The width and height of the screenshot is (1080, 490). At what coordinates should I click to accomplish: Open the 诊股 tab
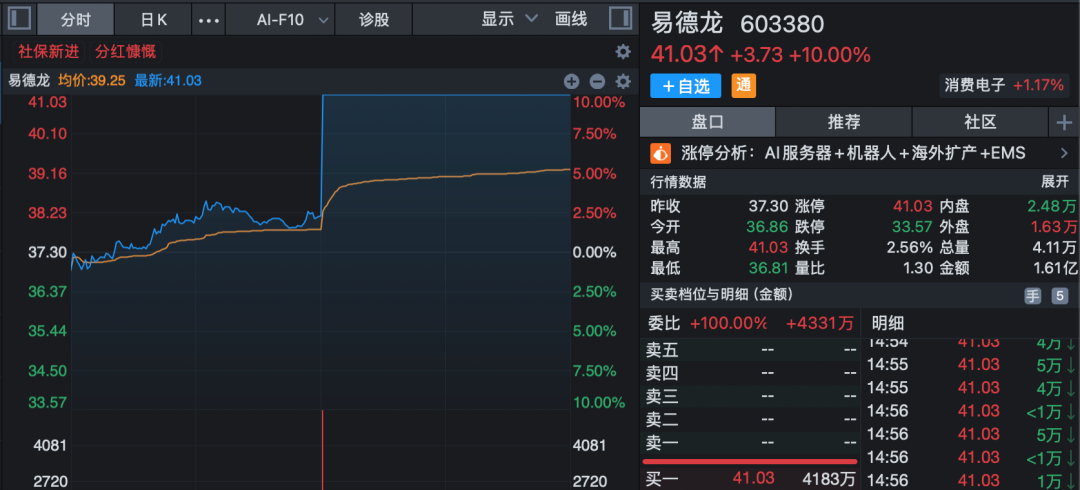[x=374, y=19]
